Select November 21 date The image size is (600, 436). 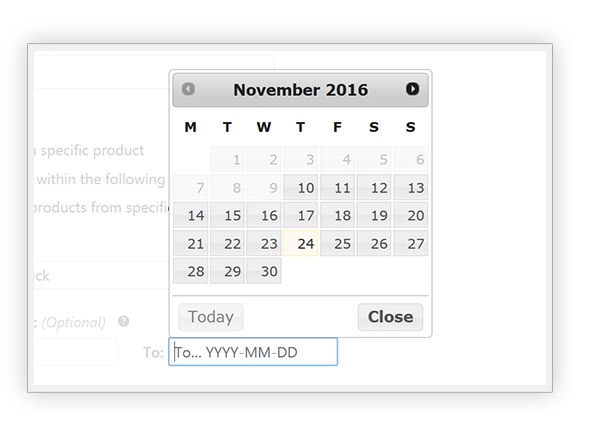pyautogui.click(x=191, y=243)
